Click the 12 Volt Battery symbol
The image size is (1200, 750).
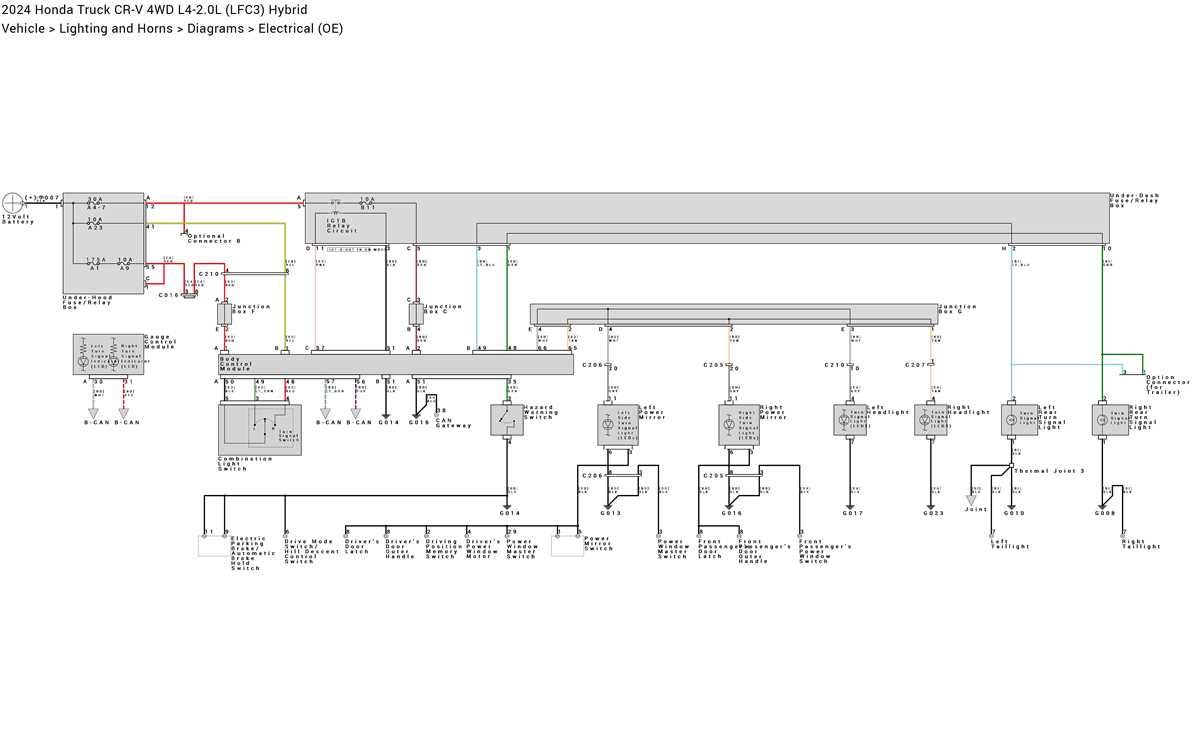point(13,203)
